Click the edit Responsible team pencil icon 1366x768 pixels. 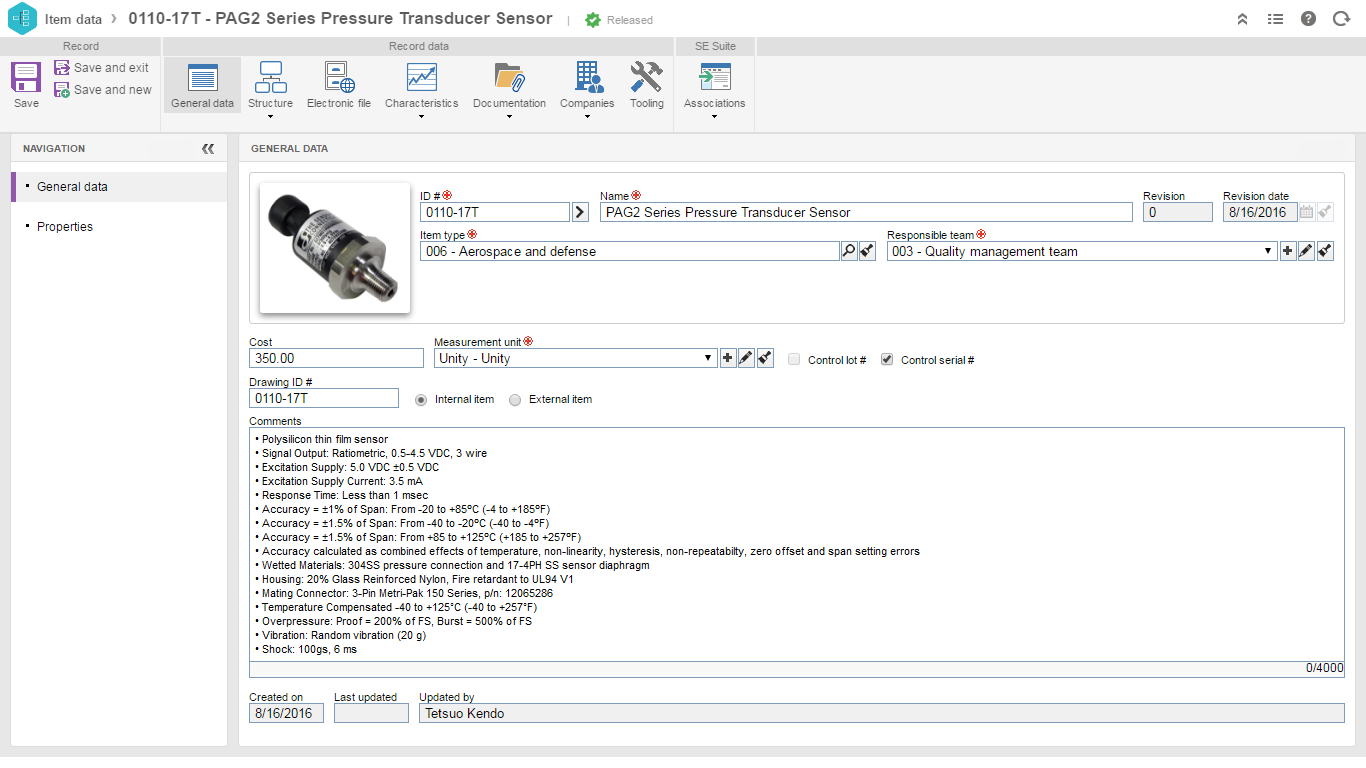(1306, 251)
